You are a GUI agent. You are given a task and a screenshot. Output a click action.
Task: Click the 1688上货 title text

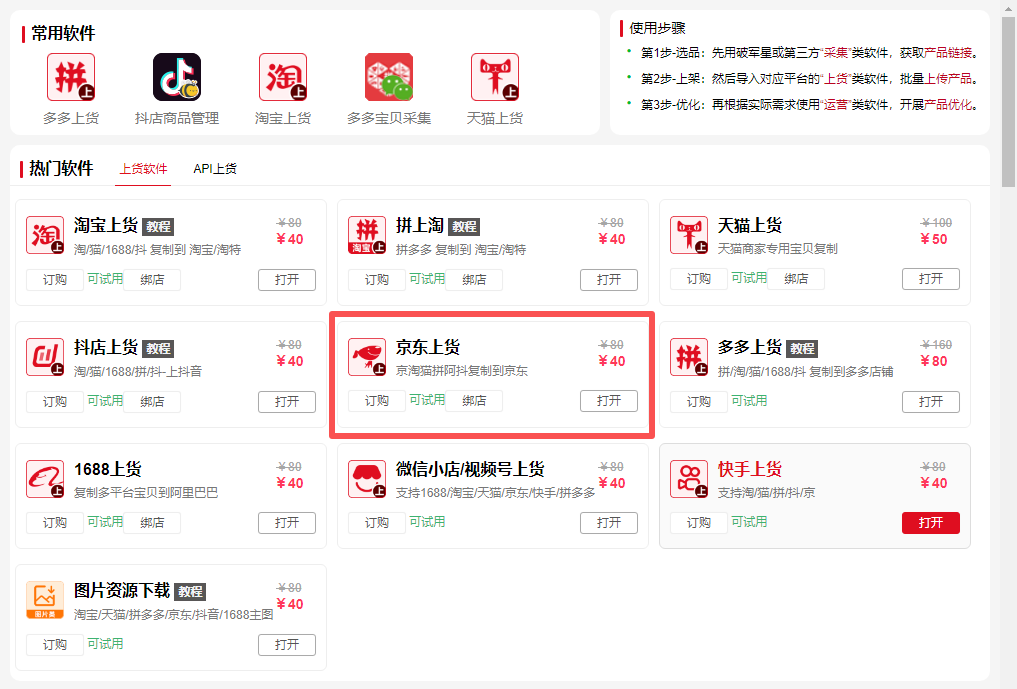tap(108, 469)
